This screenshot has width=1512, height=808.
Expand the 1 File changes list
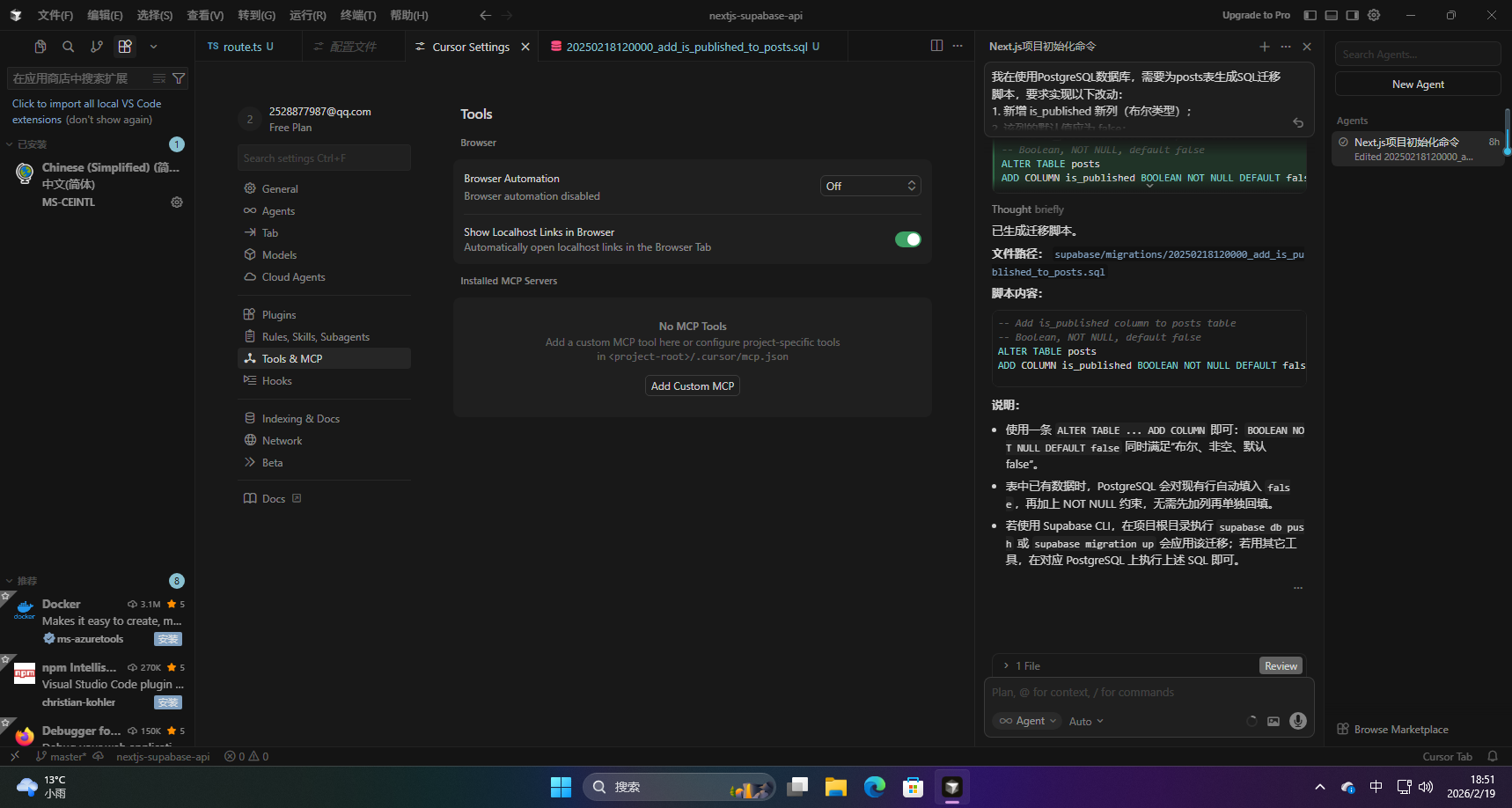[x=1022, y=666]
